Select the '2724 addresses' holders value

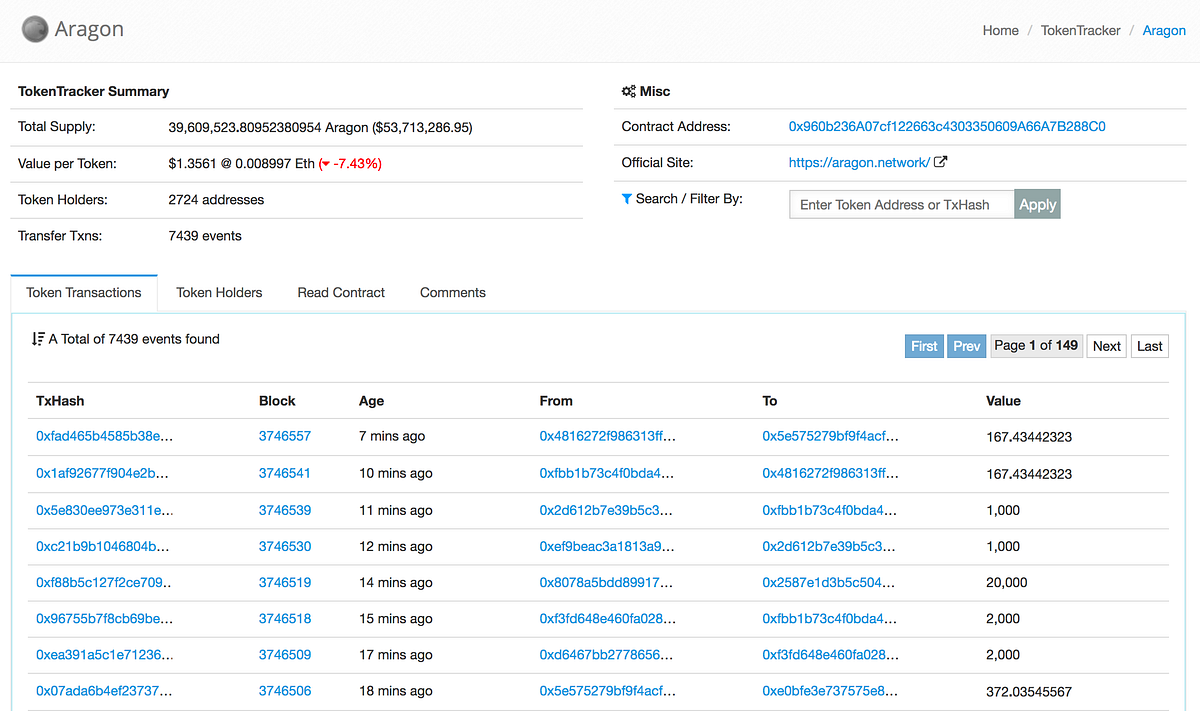point(216,200)
